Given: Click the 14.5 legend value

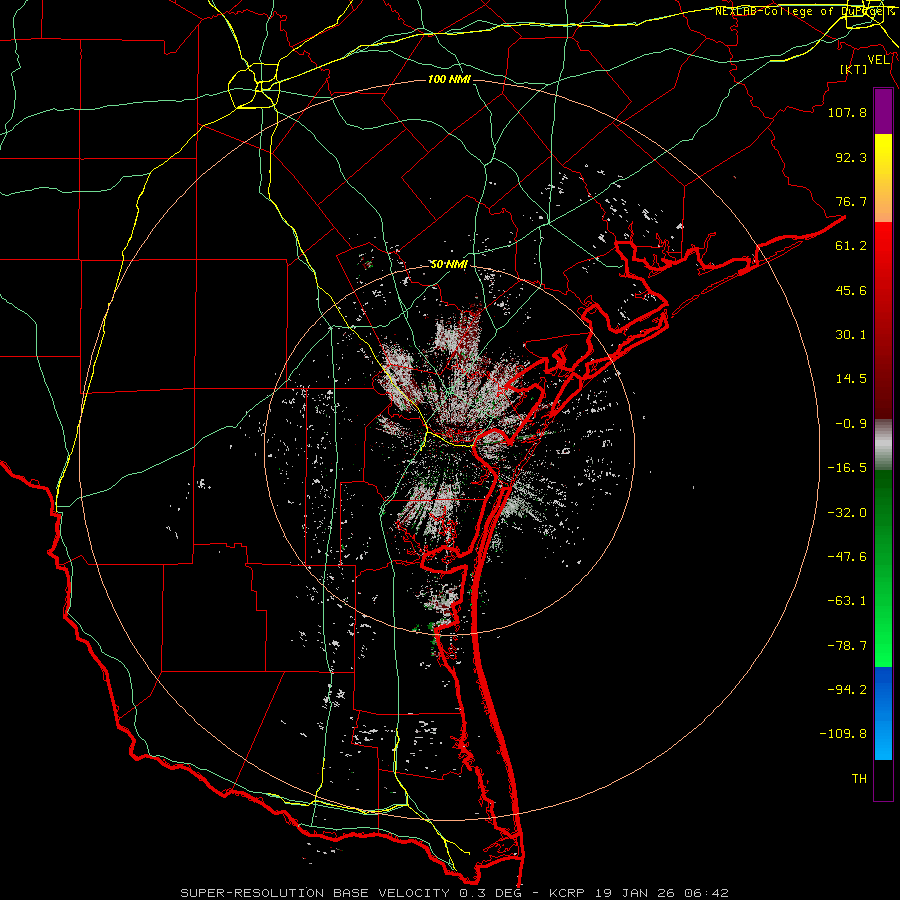Looking at the screenshot, I should [x=851, y=379].
